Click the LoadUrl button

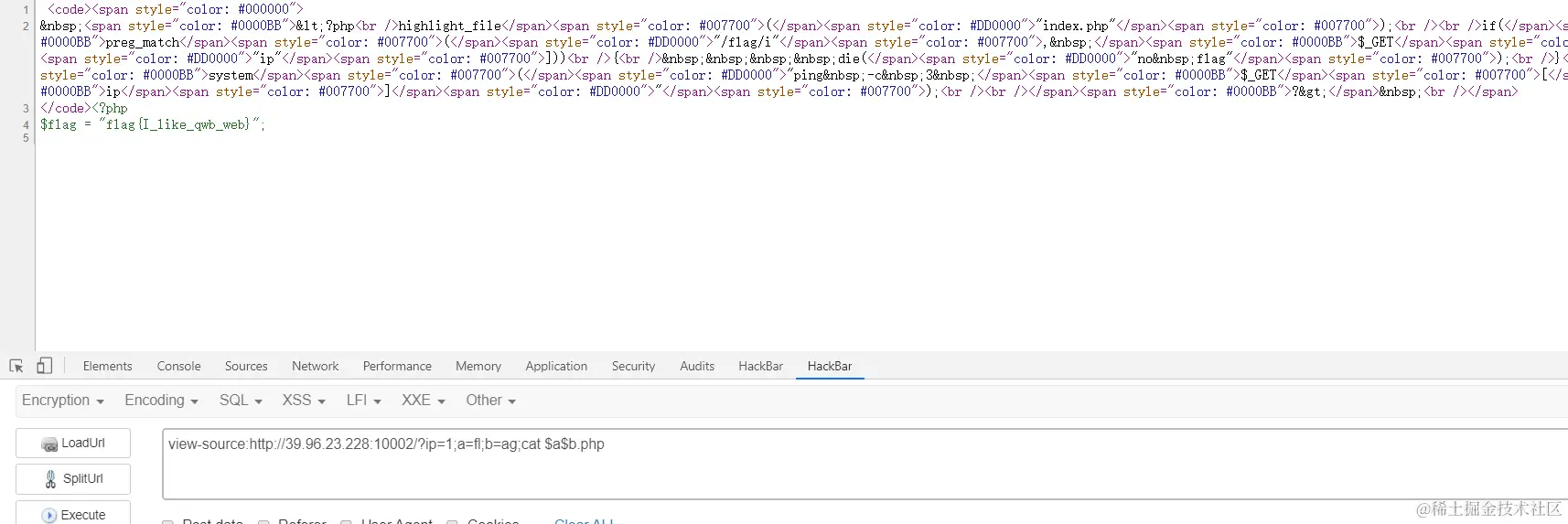[x=73, y=443]
